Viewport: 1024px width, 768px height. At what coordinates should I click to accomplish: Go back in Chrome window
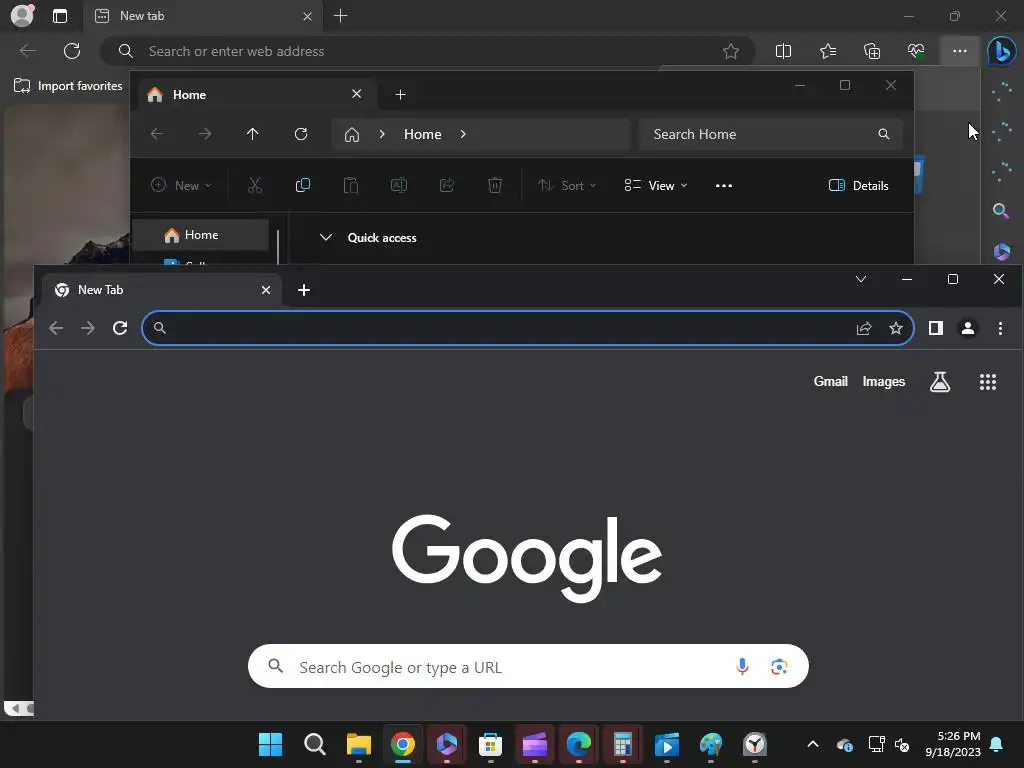click(56, 328)
